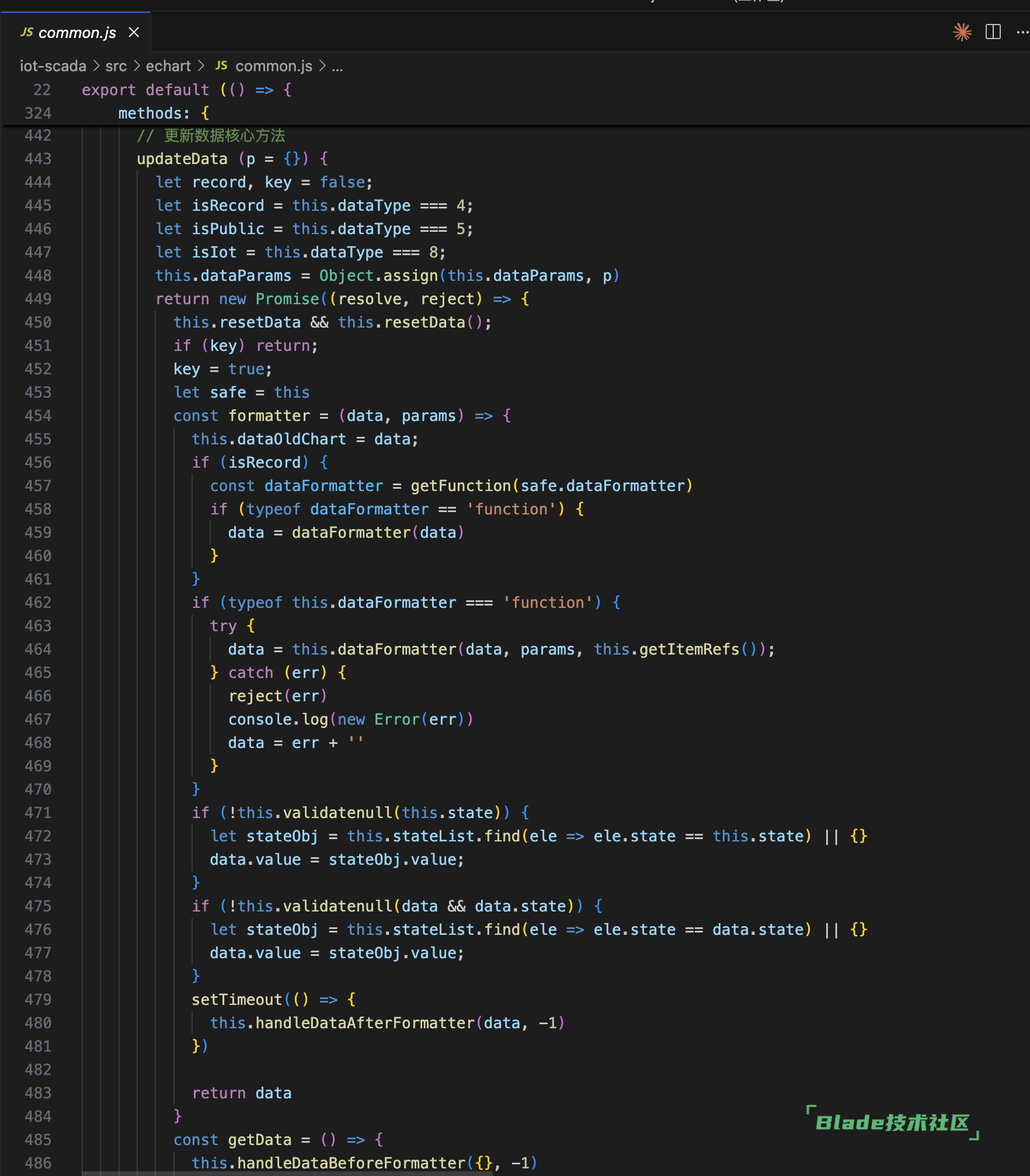Click the JS icon in the breadcrumb
1030x1176 pixels.
point(221,66)
